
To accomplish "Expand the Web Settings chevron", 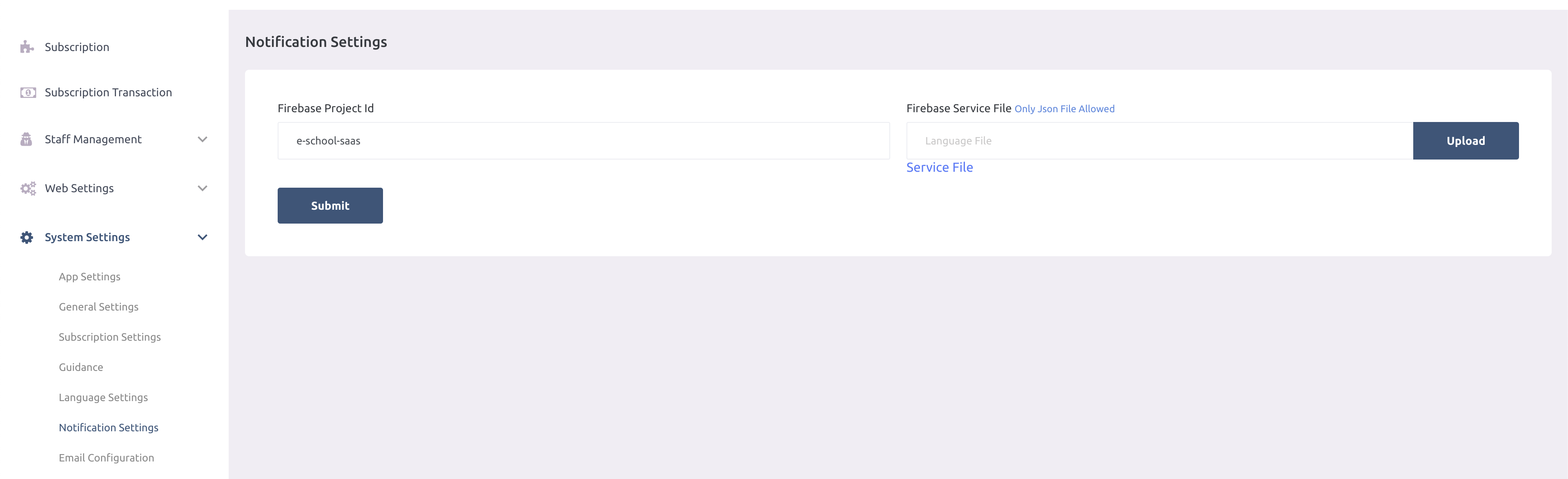I will (203, 188).
